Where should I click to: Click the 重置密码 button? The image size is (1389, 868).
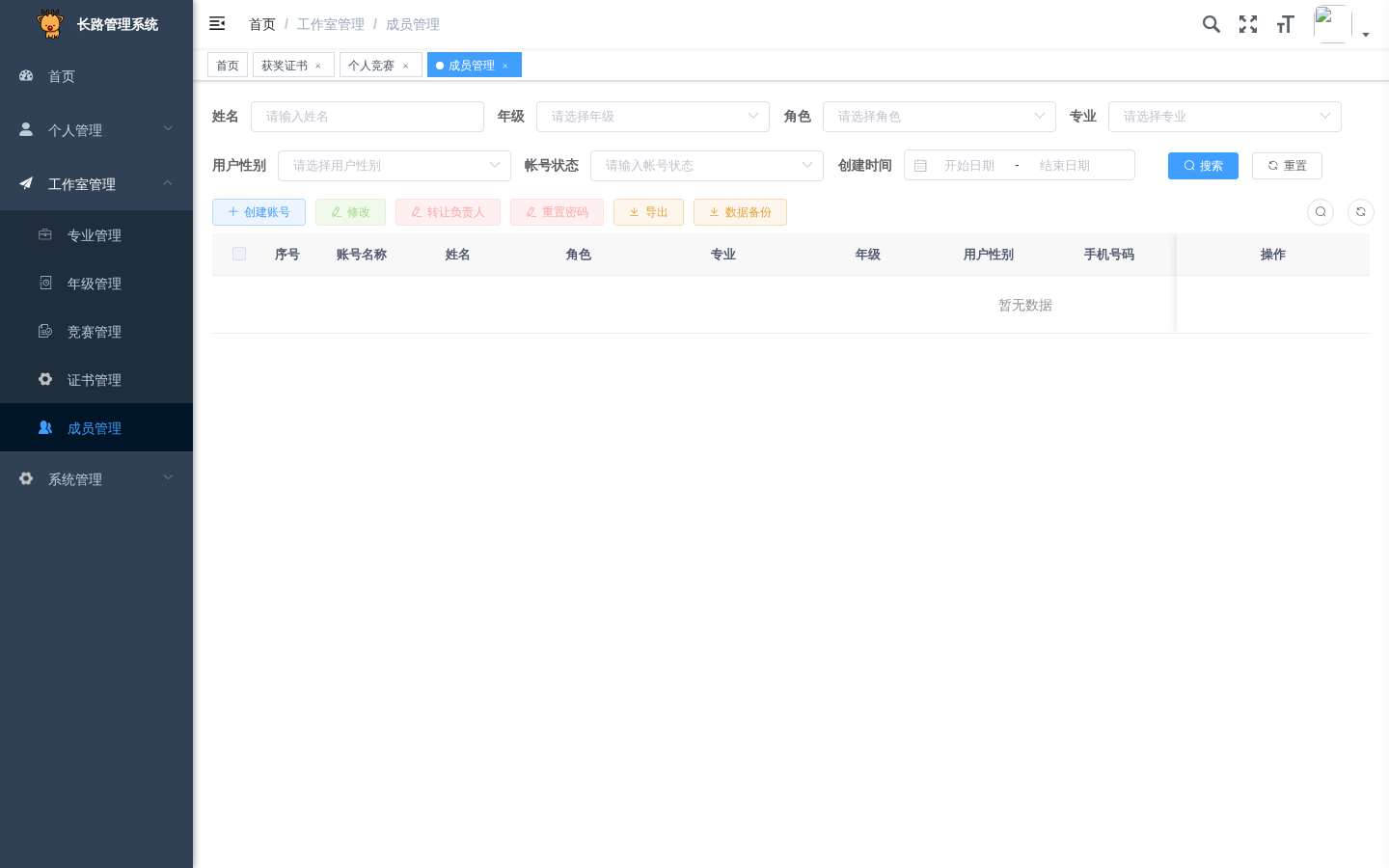click(557, 212)
